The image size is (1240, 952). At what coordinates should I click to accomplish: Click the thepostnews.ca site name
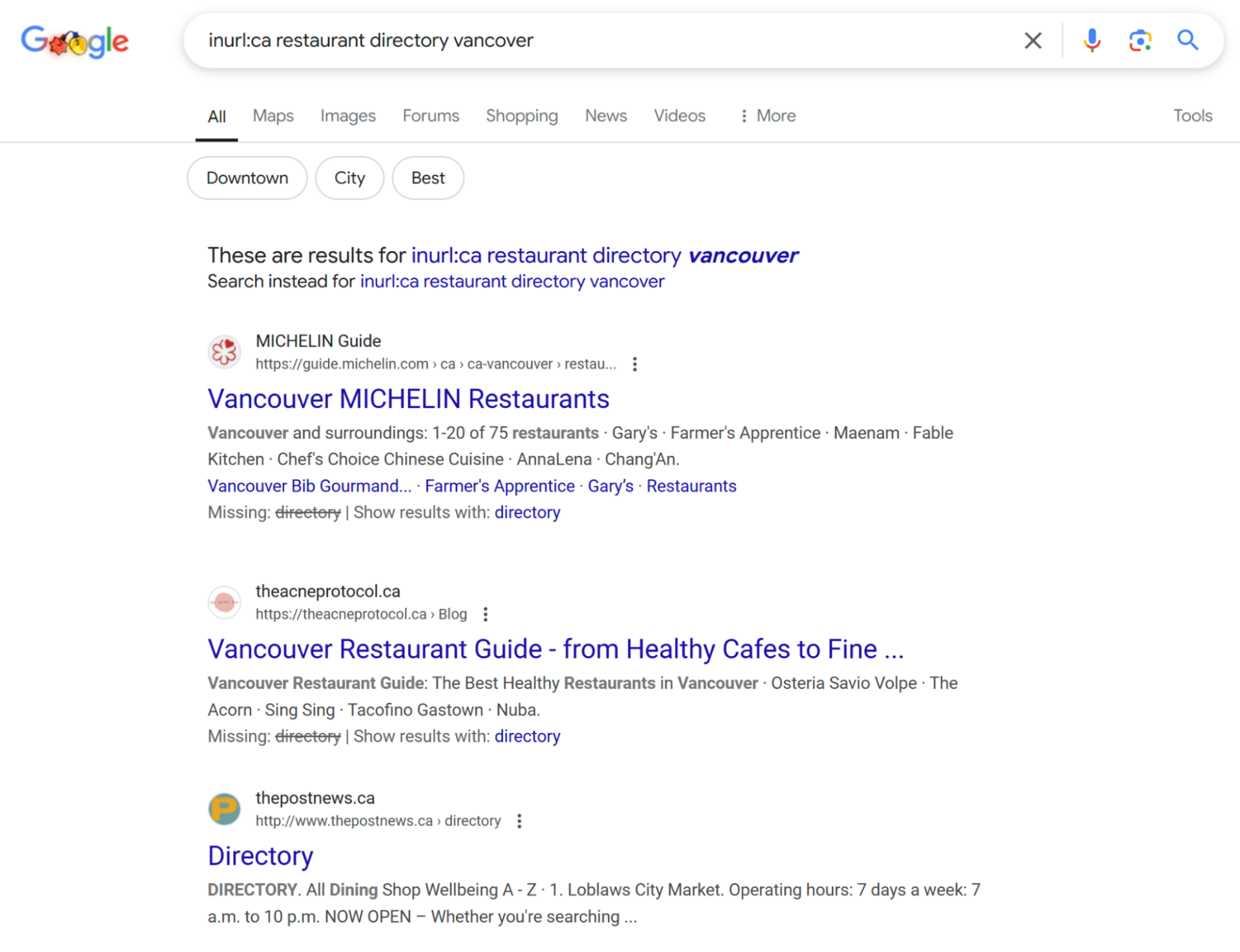(x=315, y=798)
